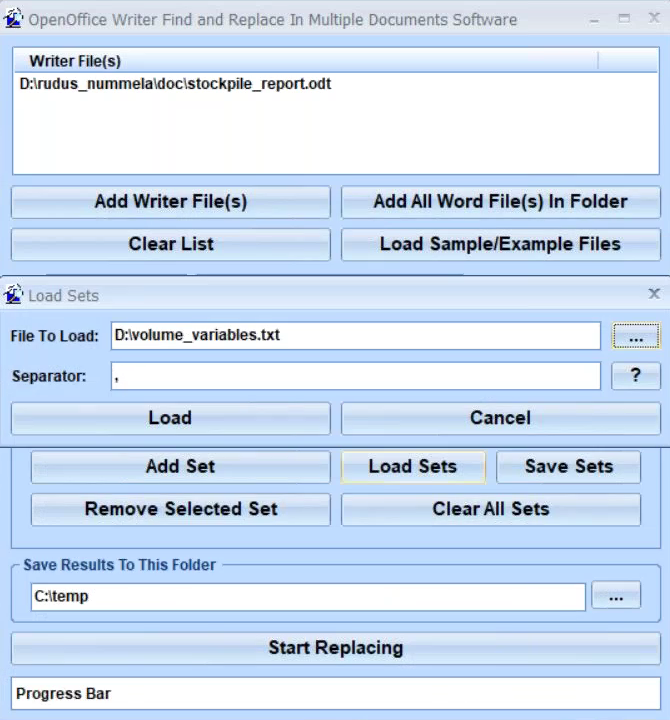Image resolution: width=670 pixels, height=720 pixels.
Task: Click the main window application icon
Action: pyautogui.click(x=13, y=19)
